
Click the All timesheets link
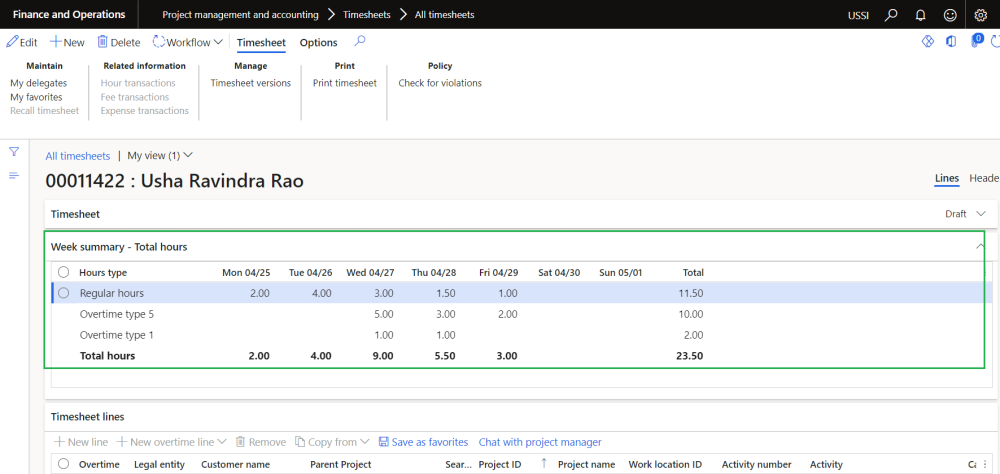coord(78,156)
